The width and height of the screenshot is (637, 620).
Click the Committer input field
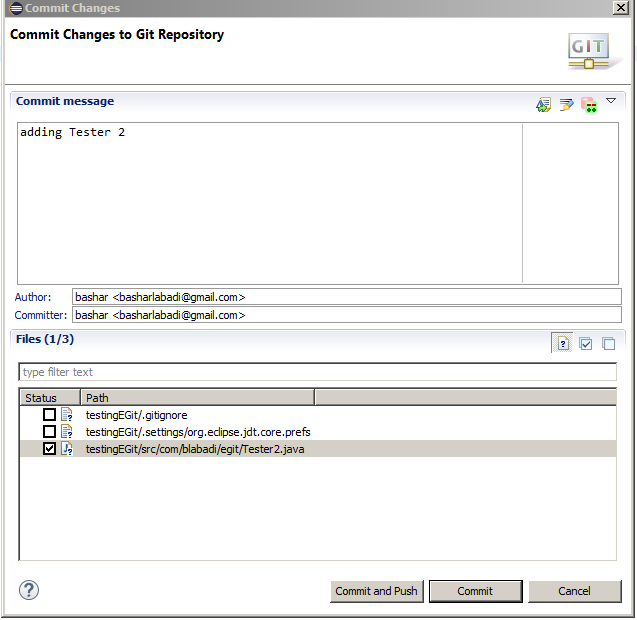pyautogui.click(x=347, y=315)
